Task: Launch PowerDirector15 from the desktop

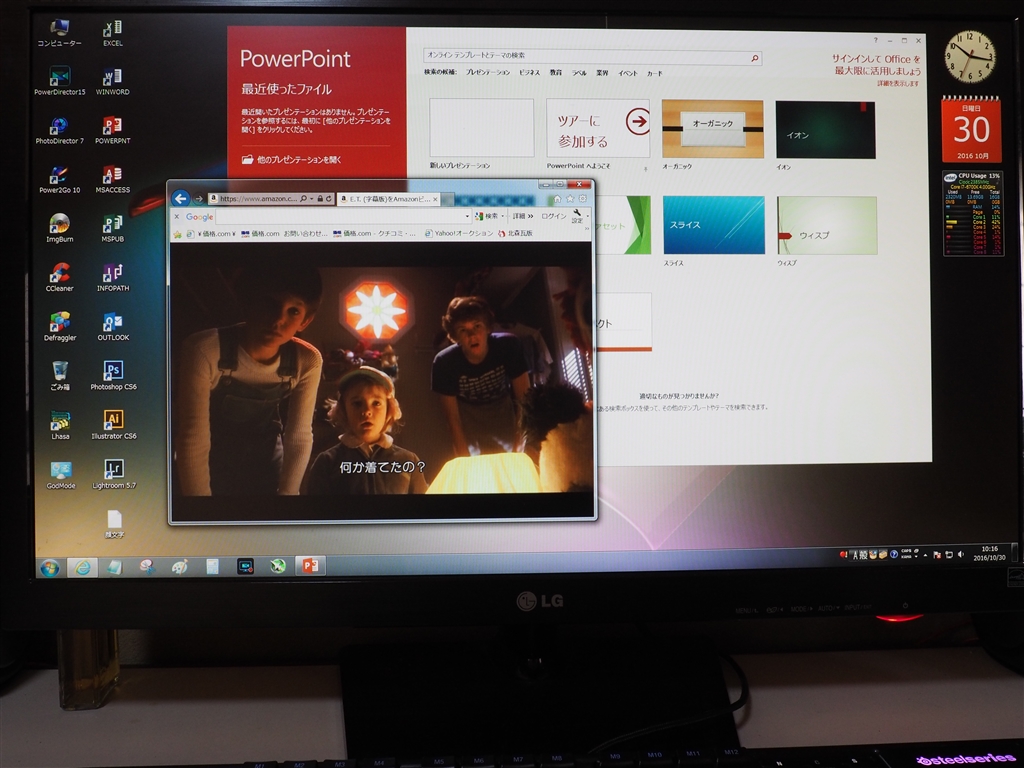Action: coord(59,81)
